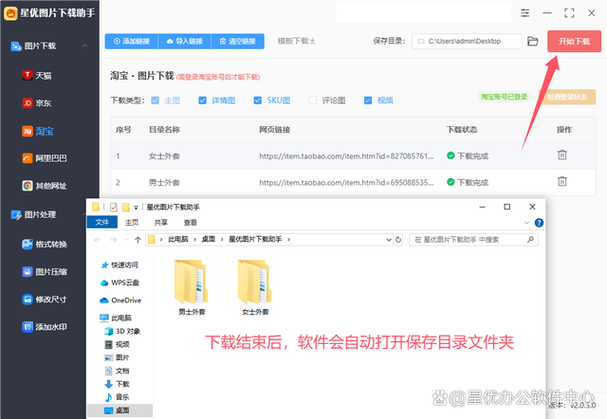Open the 主页 tab in Explorer
The width and height of the screenshot is (607, 419).
click(x=132, y=223)
